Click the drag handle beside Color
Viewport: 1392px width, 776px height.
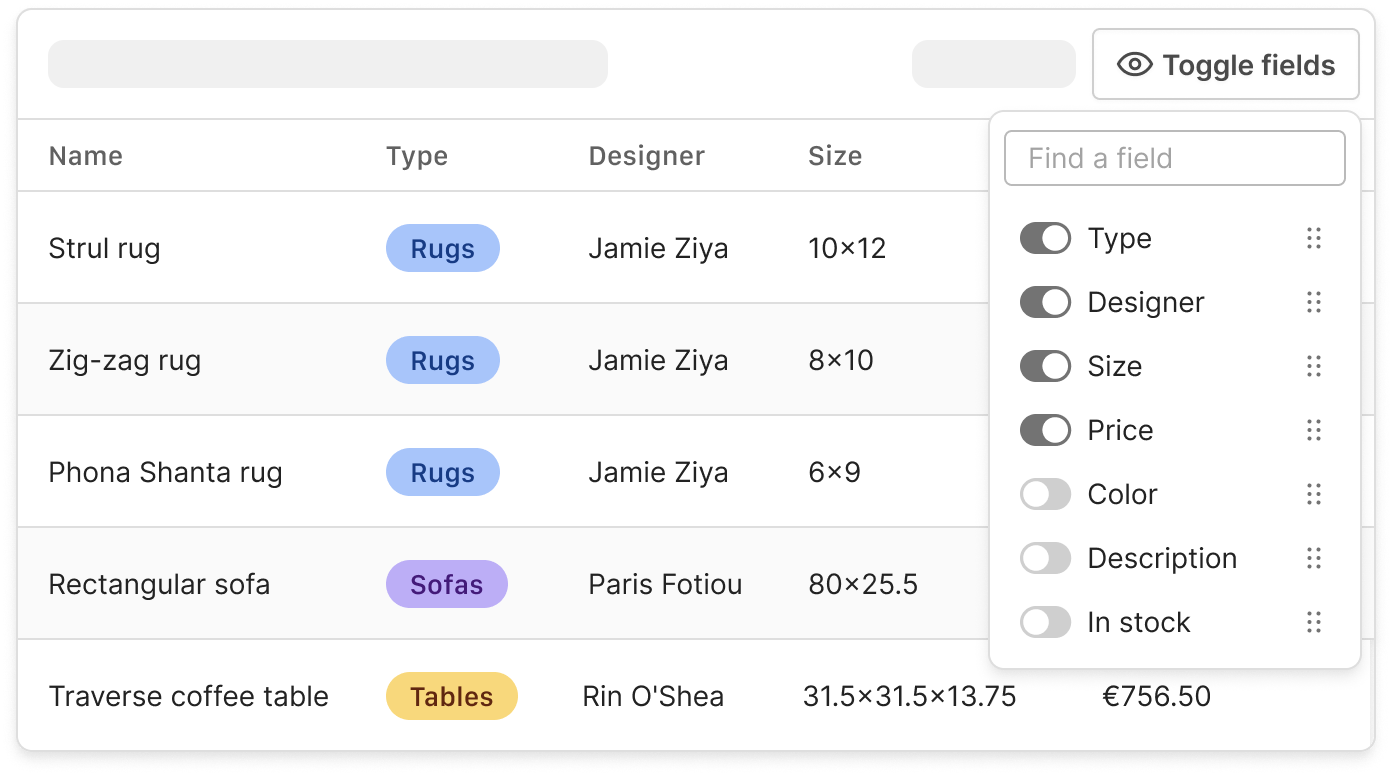pyautogui.click(x=1314, y=494)
